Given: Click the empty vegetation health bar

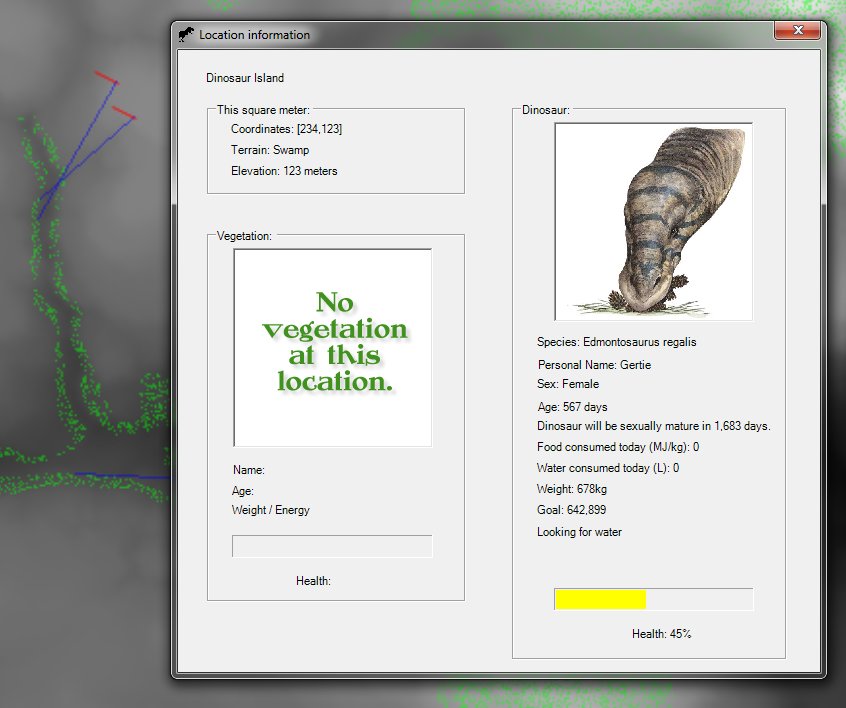Looking at the screenshot, I should pyautogui.click(x=332, y=546).
